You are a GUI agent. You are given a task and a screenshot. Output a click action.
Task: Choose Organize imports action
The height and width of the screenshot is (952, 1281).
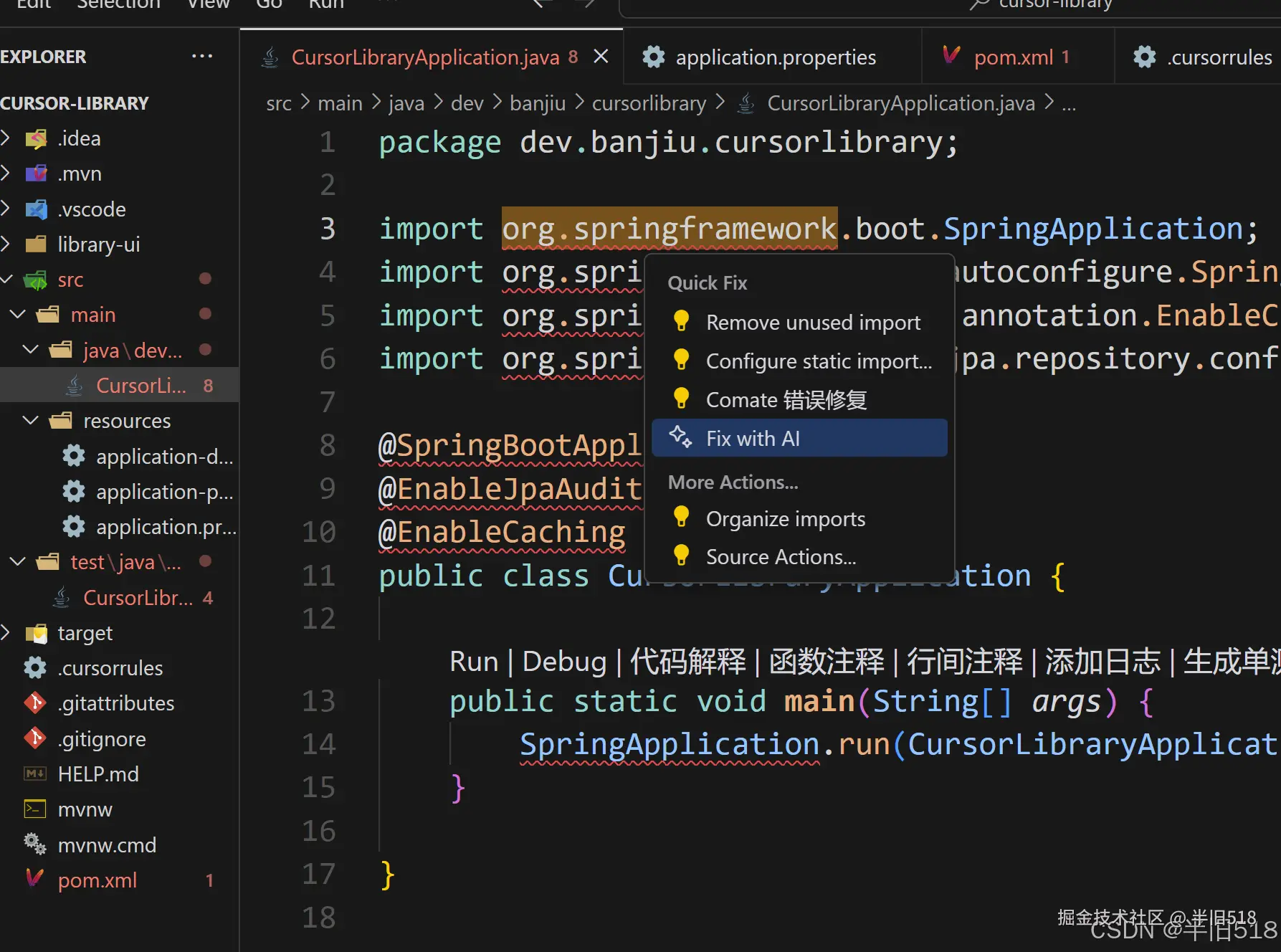pos(799,518)
